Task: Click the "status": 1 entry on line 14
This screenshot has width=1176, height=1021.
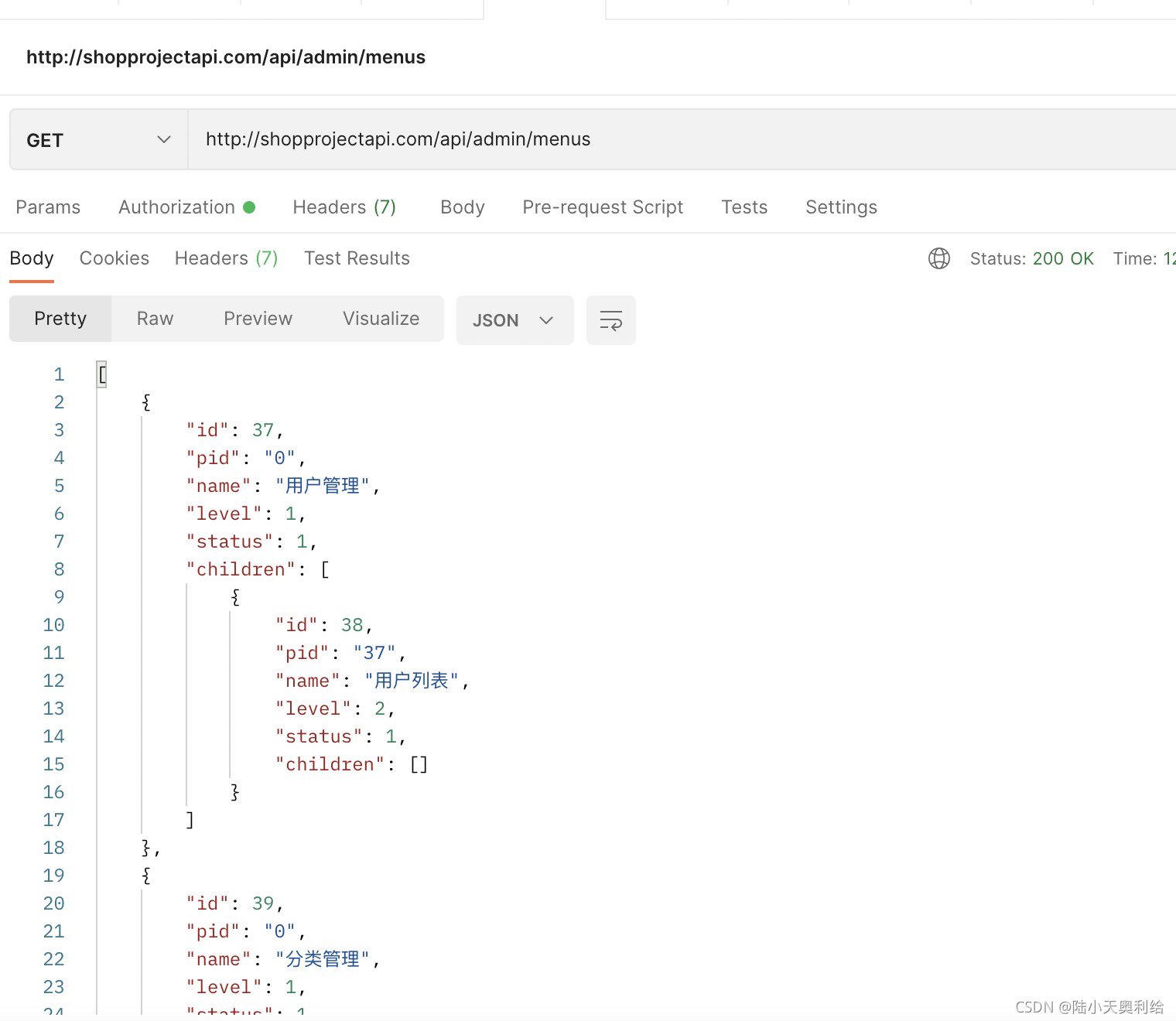Action: (x=340, y=736)
